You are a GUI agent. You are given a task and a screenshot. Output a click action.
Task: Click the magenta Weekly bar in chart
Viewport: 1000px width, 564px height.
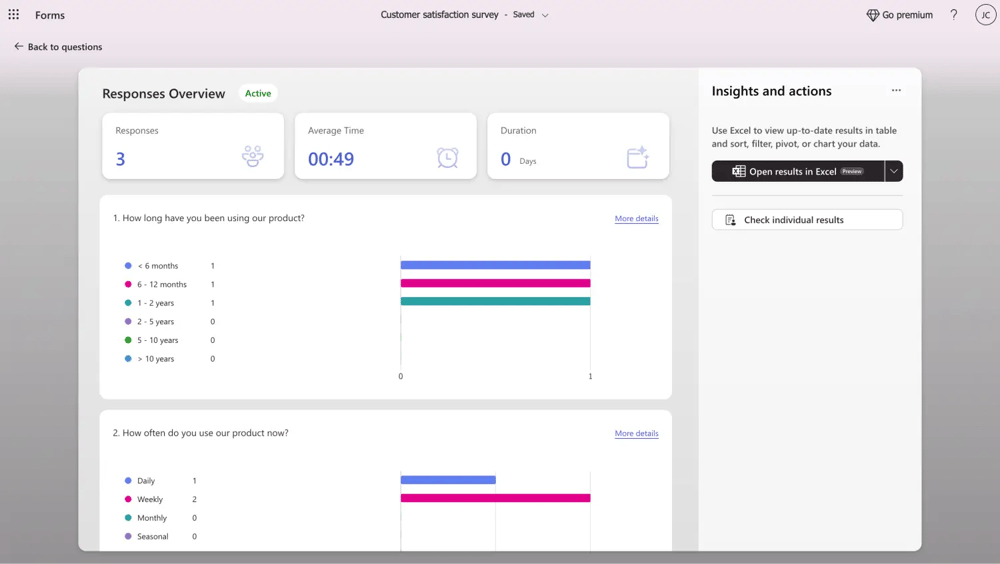[x=495, y=498]
